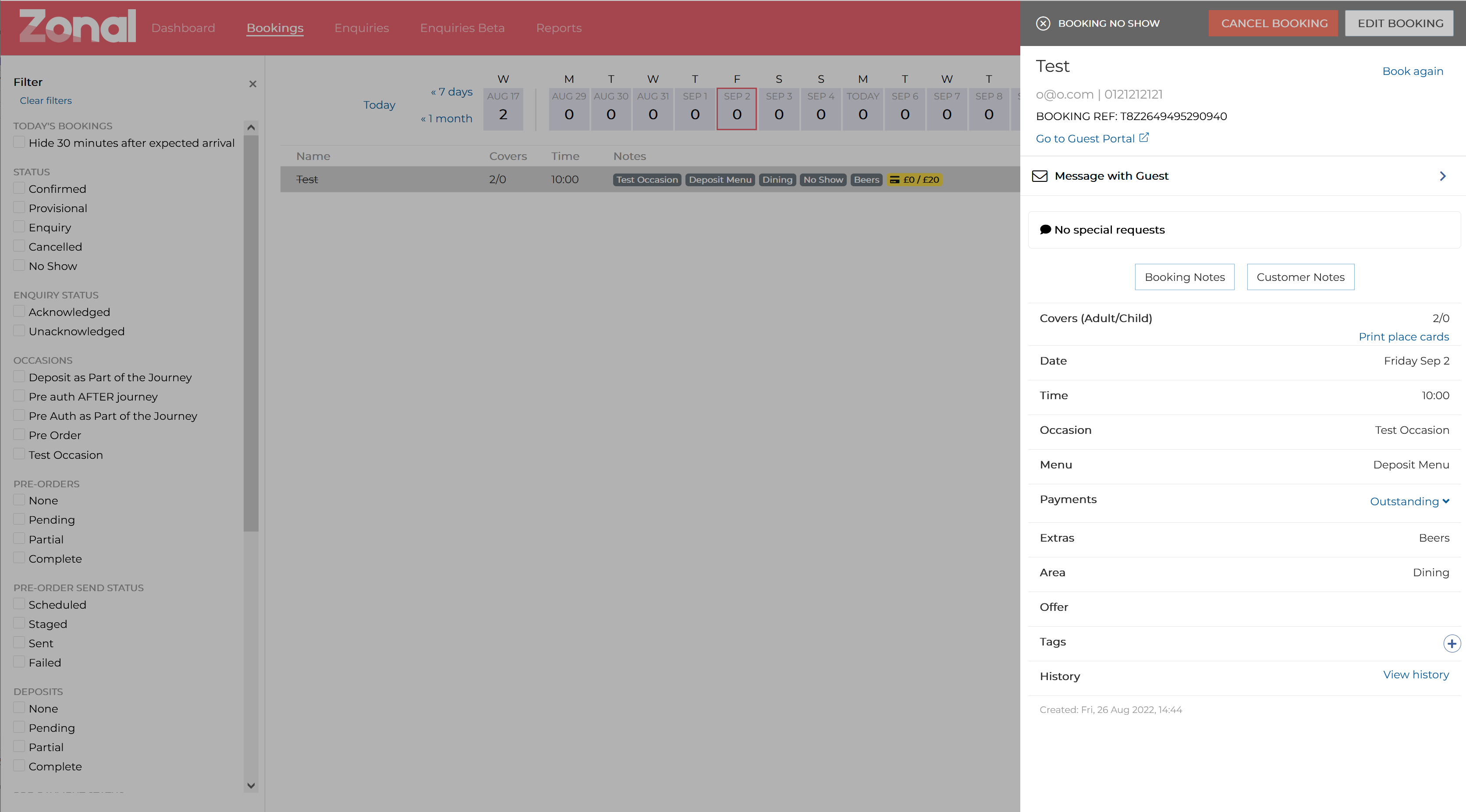Close the booking panel with the X icon
Screen dimensions: 1466x812
point(1043,23)
